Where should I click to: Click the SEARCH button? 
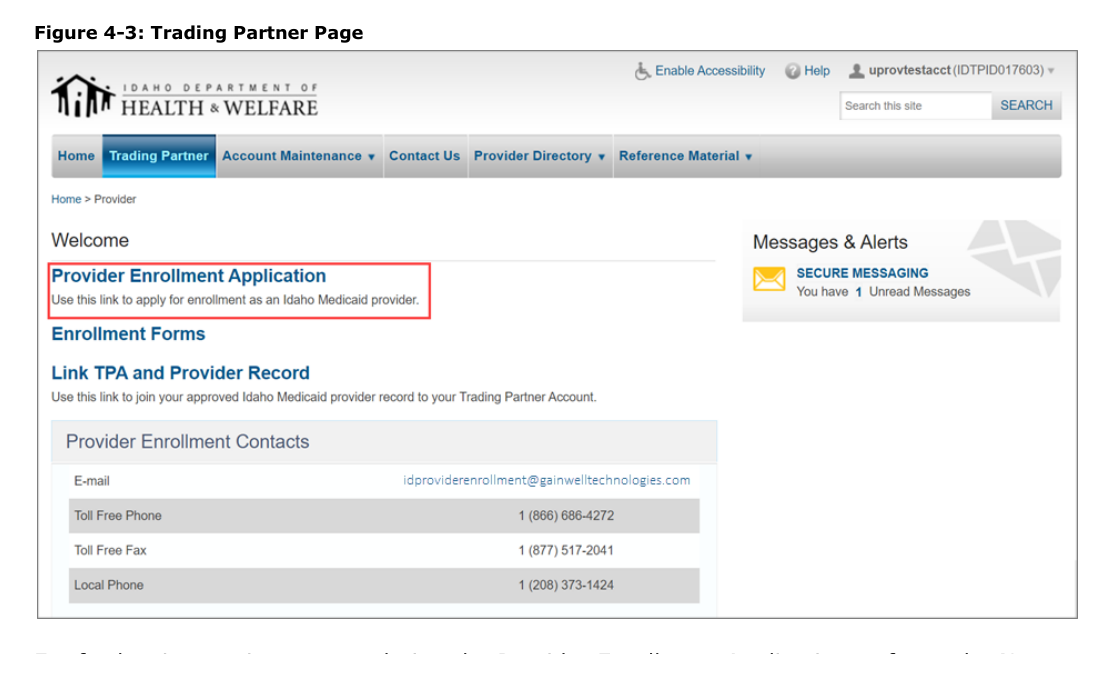pyautogui.click(x=1026, y=105)
